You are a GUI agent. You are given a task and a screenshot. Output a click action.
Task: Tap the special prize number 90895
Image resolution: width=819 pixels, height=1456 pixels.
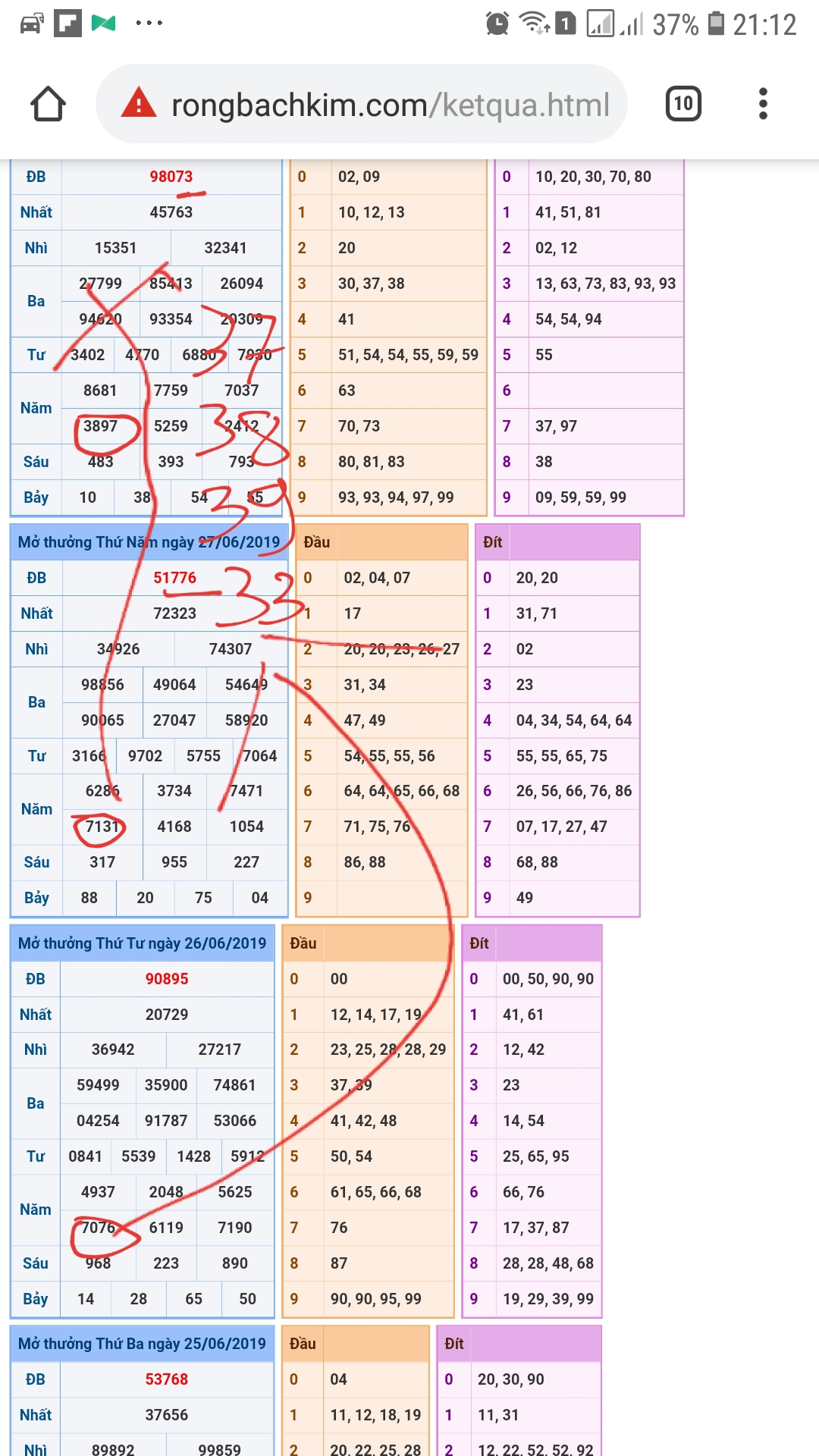[167, 979]
